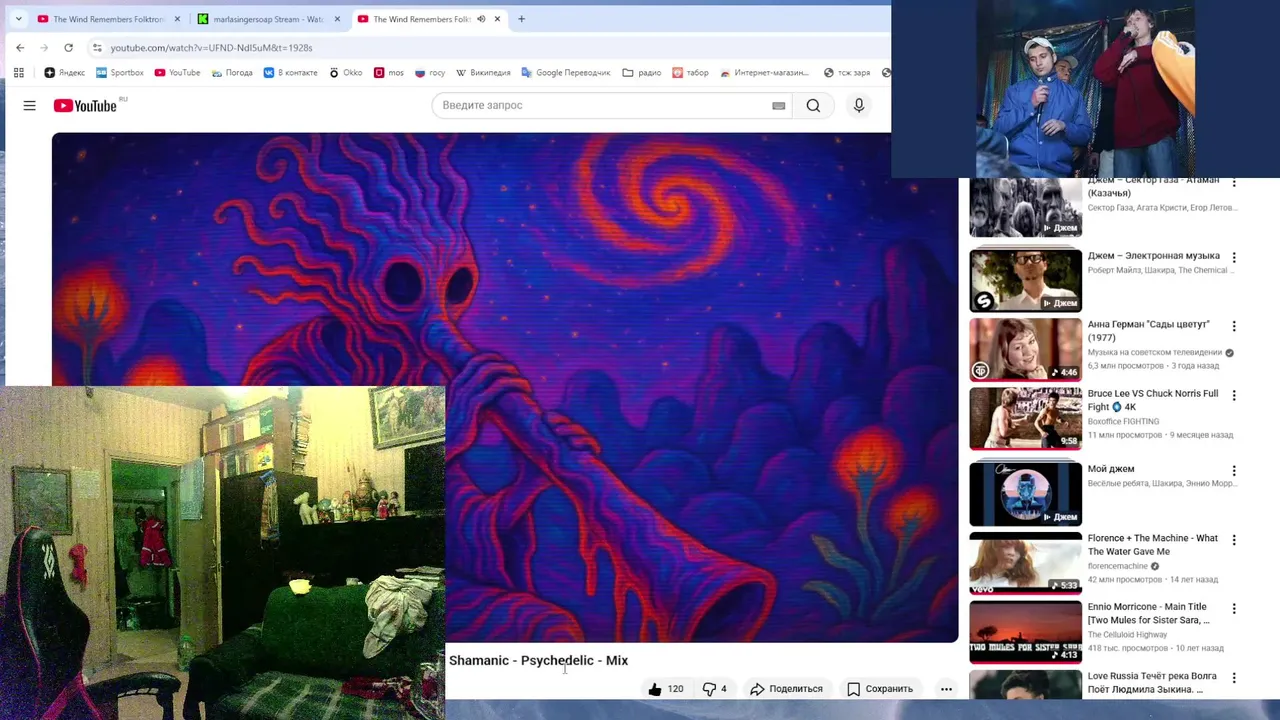Go back to the previous page
Viewport: 1280px width, 720px height.
tap(20, 47)
